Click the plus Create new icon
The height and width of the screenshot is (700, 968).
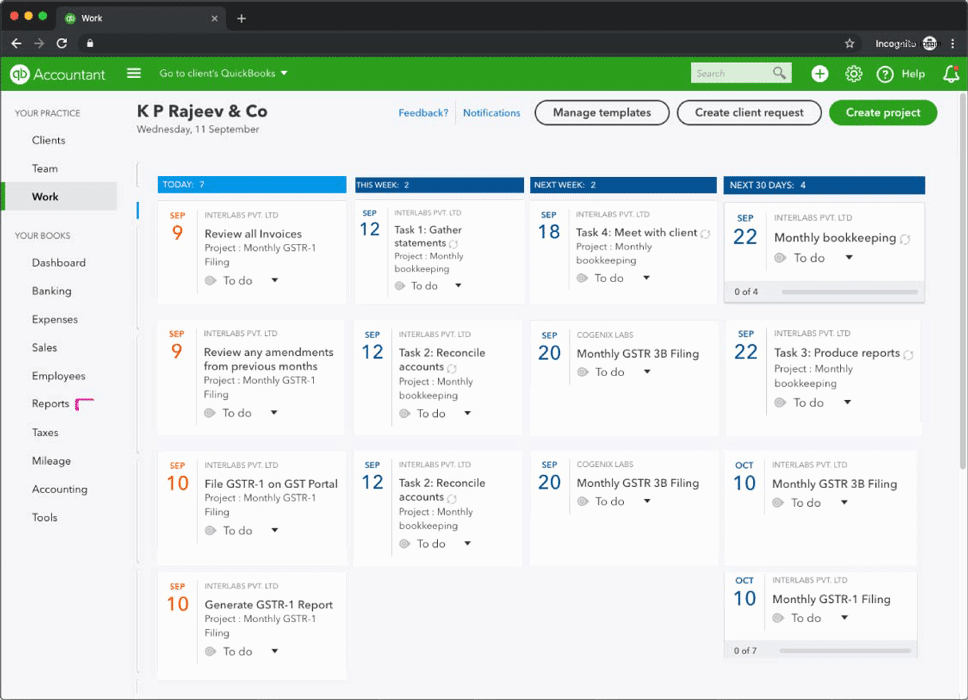819,74
